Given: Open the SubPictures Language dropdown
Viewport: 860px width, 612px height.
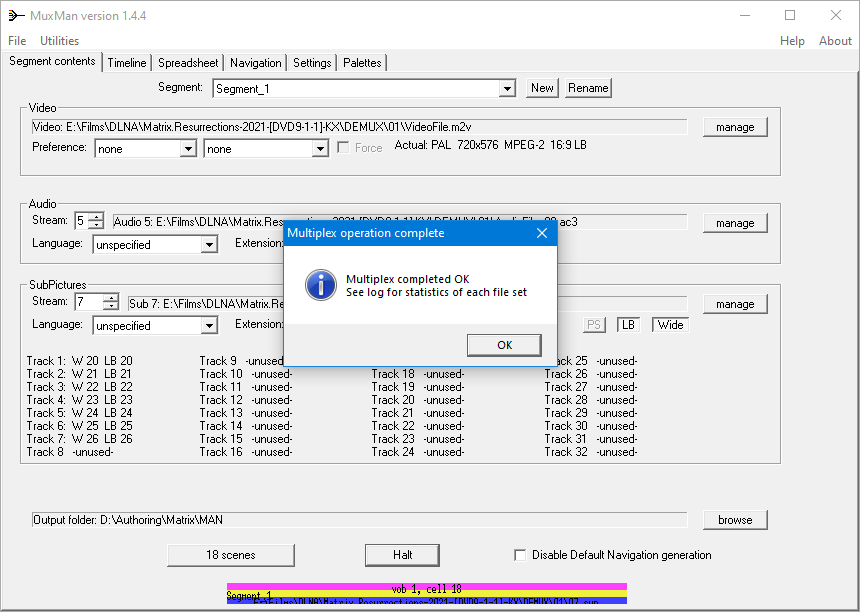Looking at the screenshot, I should [x=209, y=326].
